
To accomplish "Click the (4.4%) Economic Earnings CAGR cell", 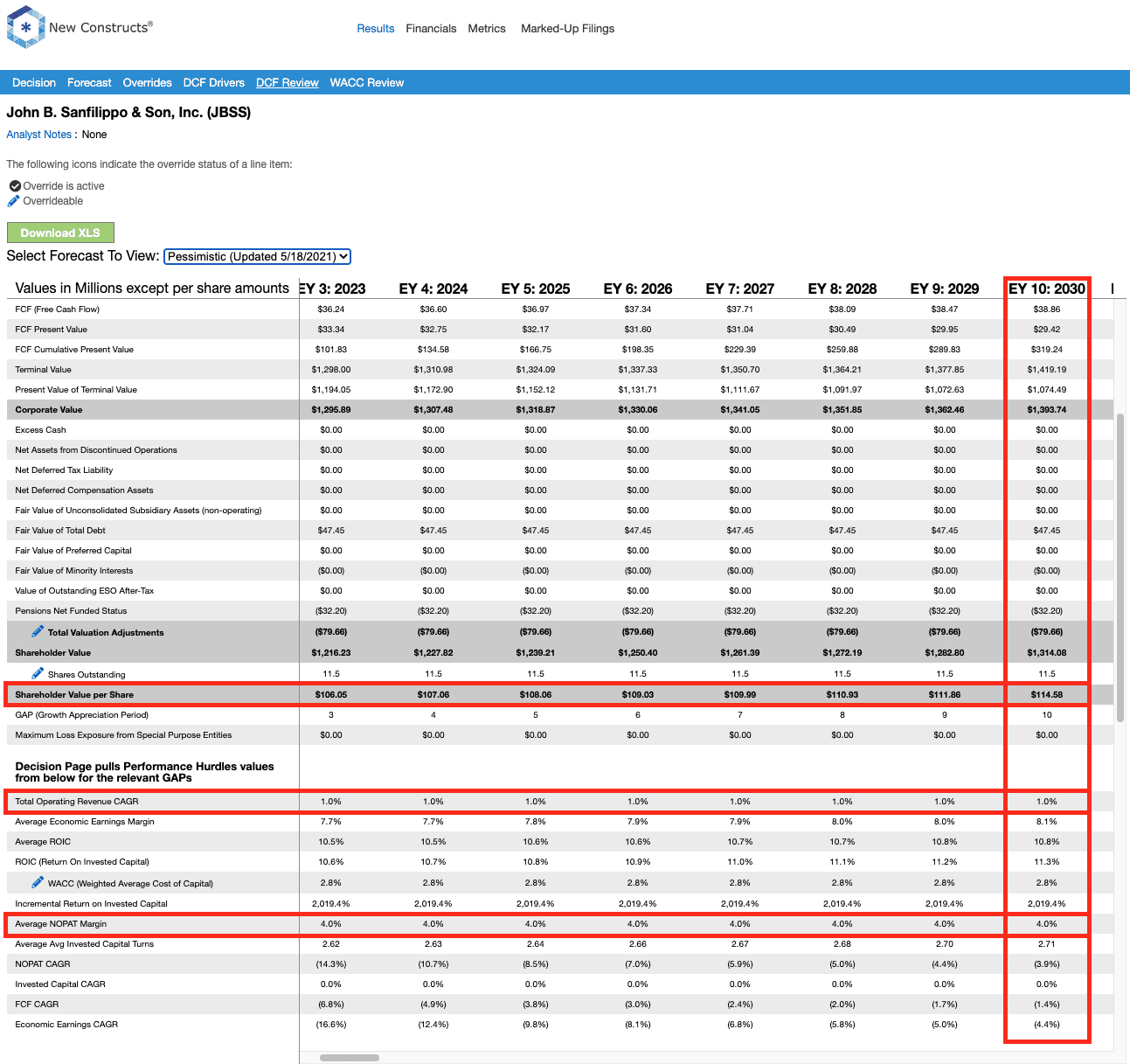I will (x=1047, y=1025).
